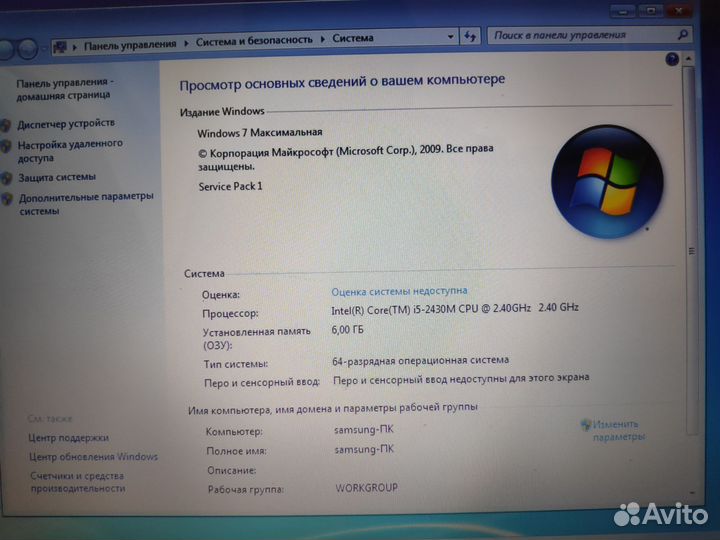
Task: Expand arrow after Система и безопасность breadcrumb
Action: pos(322,39)
